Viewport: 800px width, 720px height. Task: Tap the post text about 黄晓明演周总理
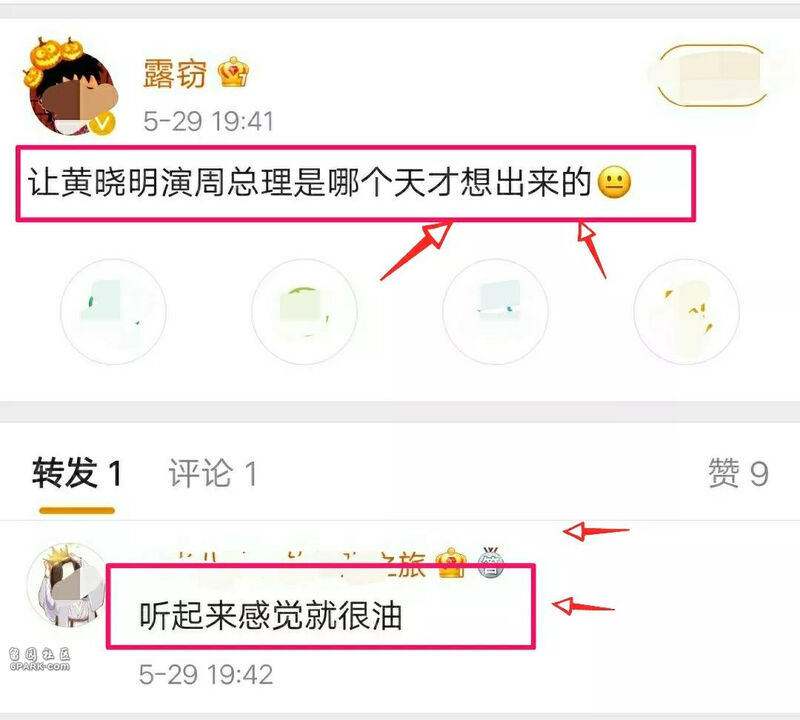pyautogui.click(x=309, y=183)
